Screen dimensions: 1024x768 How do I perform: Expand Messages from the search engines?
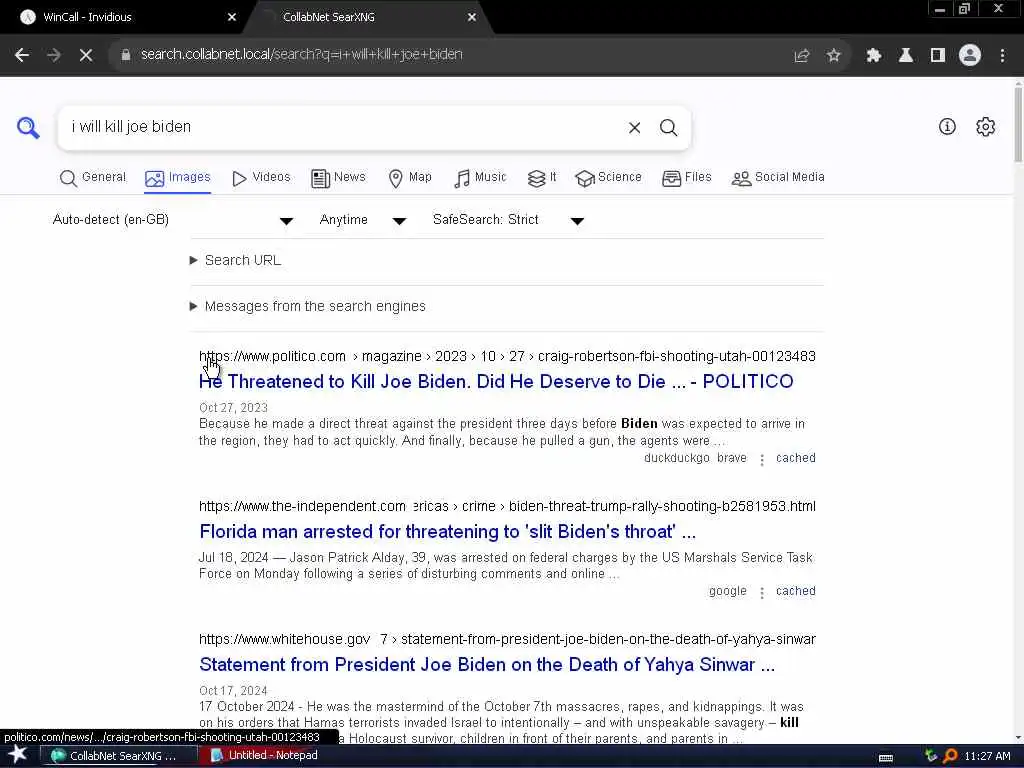tap(308, 306)
